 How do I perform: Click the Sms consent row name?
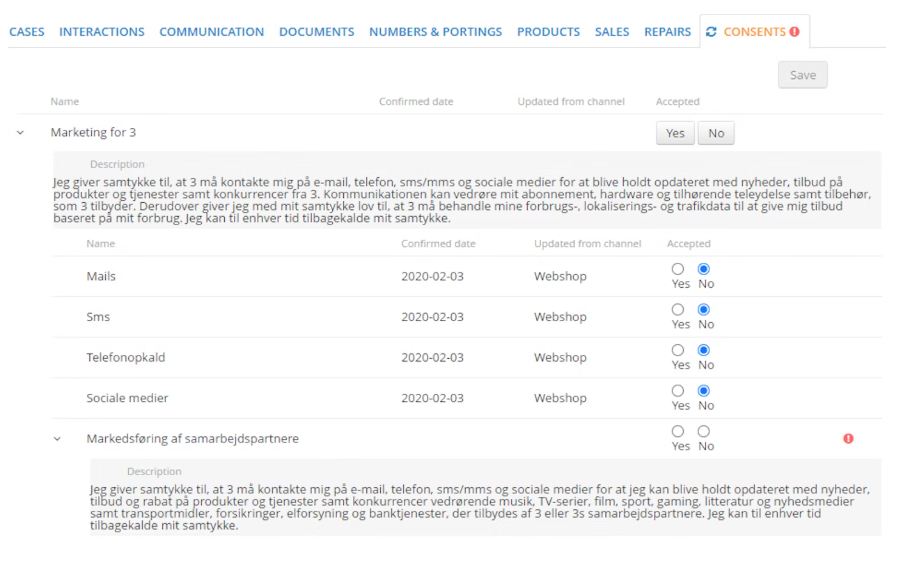pyautogui.click(x=98, y=317)
